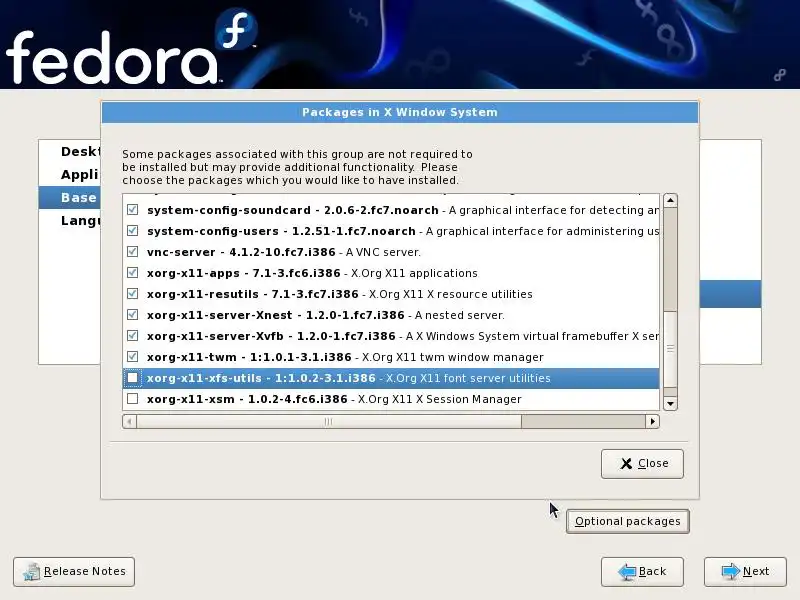Click the vertical scrollbar down arrow
Image resolution: width=800 pixels, height=600 pixels.
[x=670, y=404]
